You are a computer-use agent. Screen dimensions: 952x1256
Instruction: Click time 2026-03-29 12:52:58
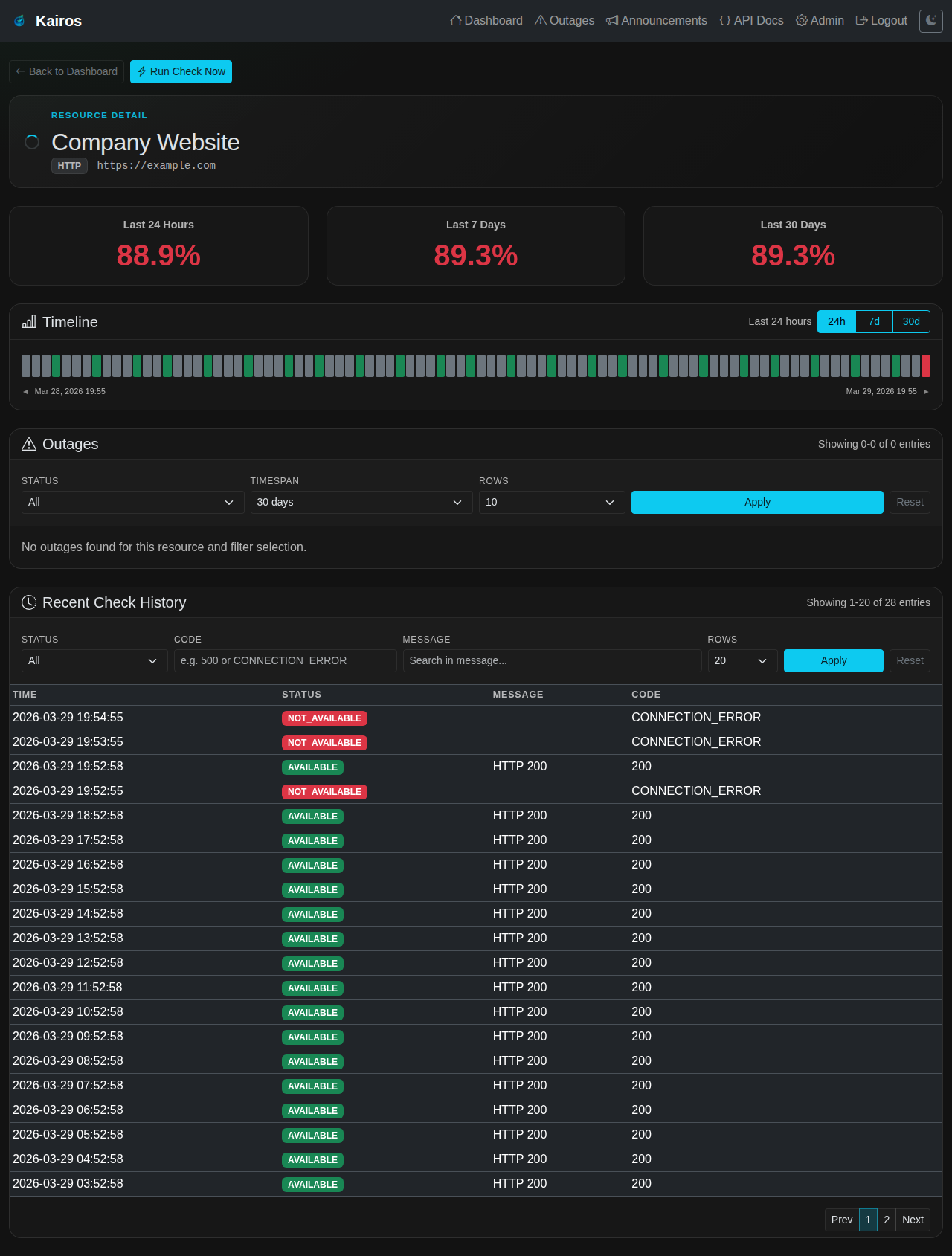pyautogui.click(x=68, y=963)
